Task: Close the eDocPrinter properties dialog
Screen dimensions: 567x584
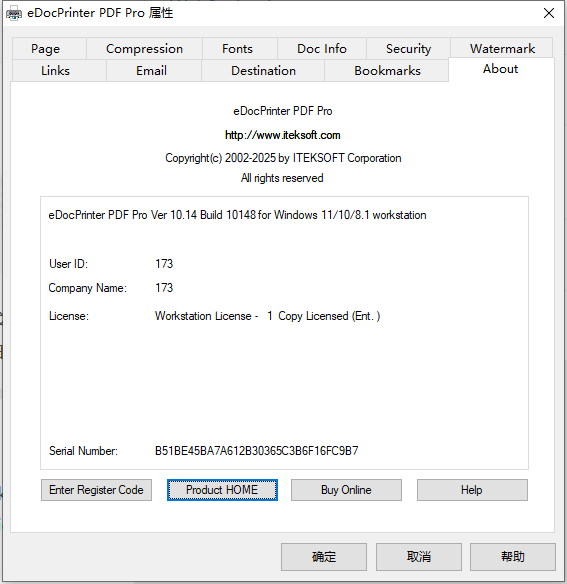Action: click(x=548, y=13)
